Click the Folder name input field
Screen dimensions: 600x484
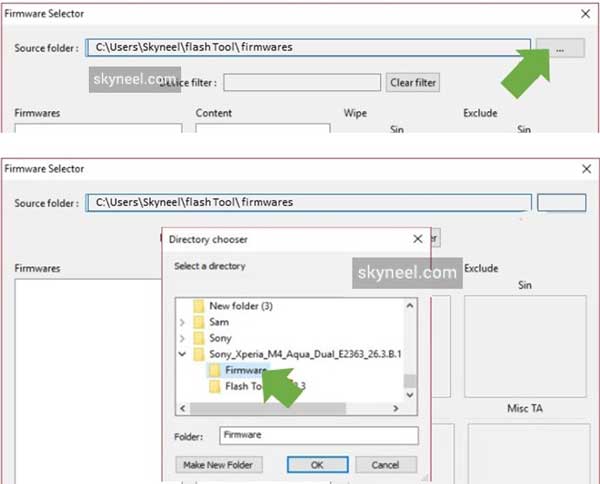pos(319,435)
